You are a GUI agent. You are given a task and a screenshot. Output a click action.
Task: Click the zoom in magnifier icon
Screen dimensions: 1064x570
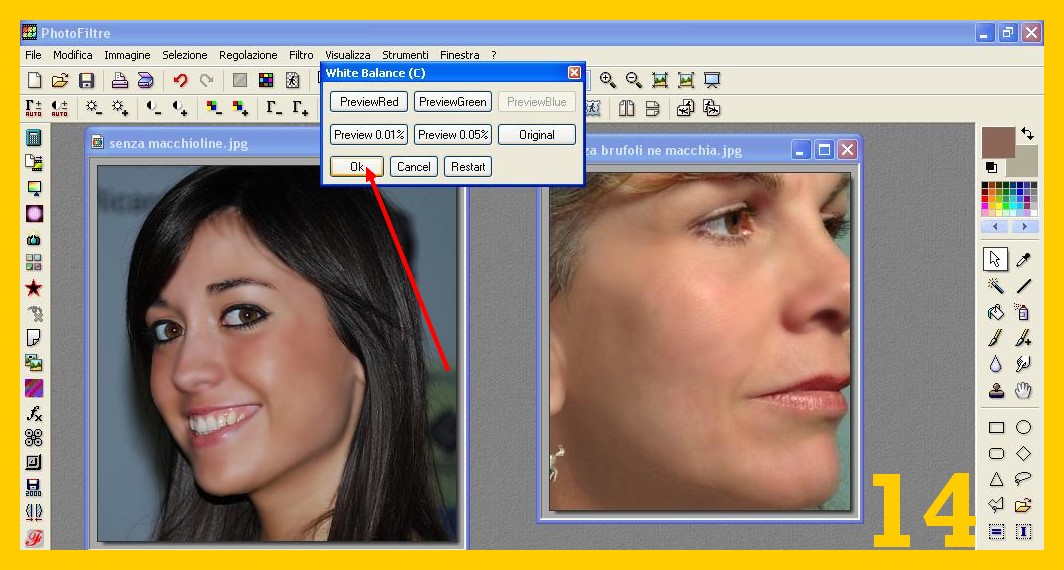click(x=607, y=81)
